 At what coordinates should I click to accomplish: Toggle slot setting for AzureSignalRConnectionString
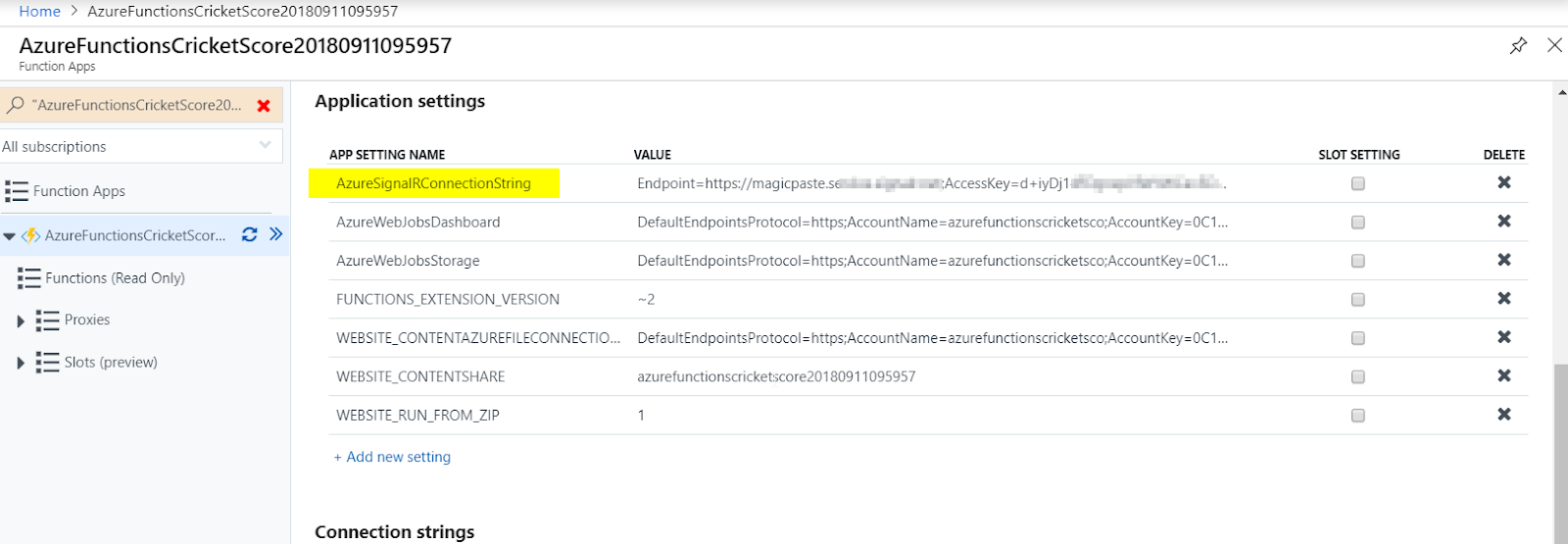[x=1358, y=183]
